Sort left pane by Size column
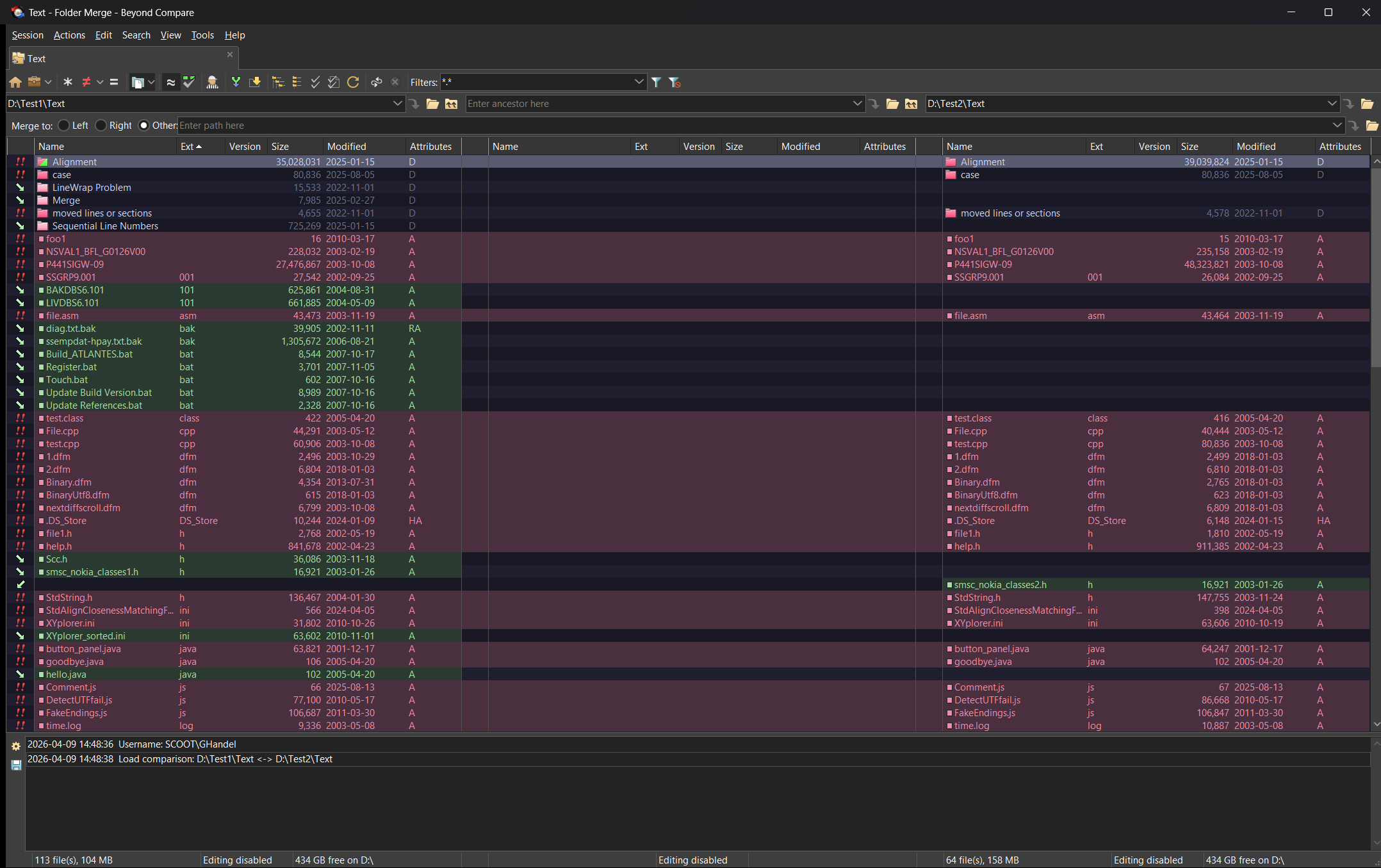This screenshot has width=1381, height=868. pos(295,147)
